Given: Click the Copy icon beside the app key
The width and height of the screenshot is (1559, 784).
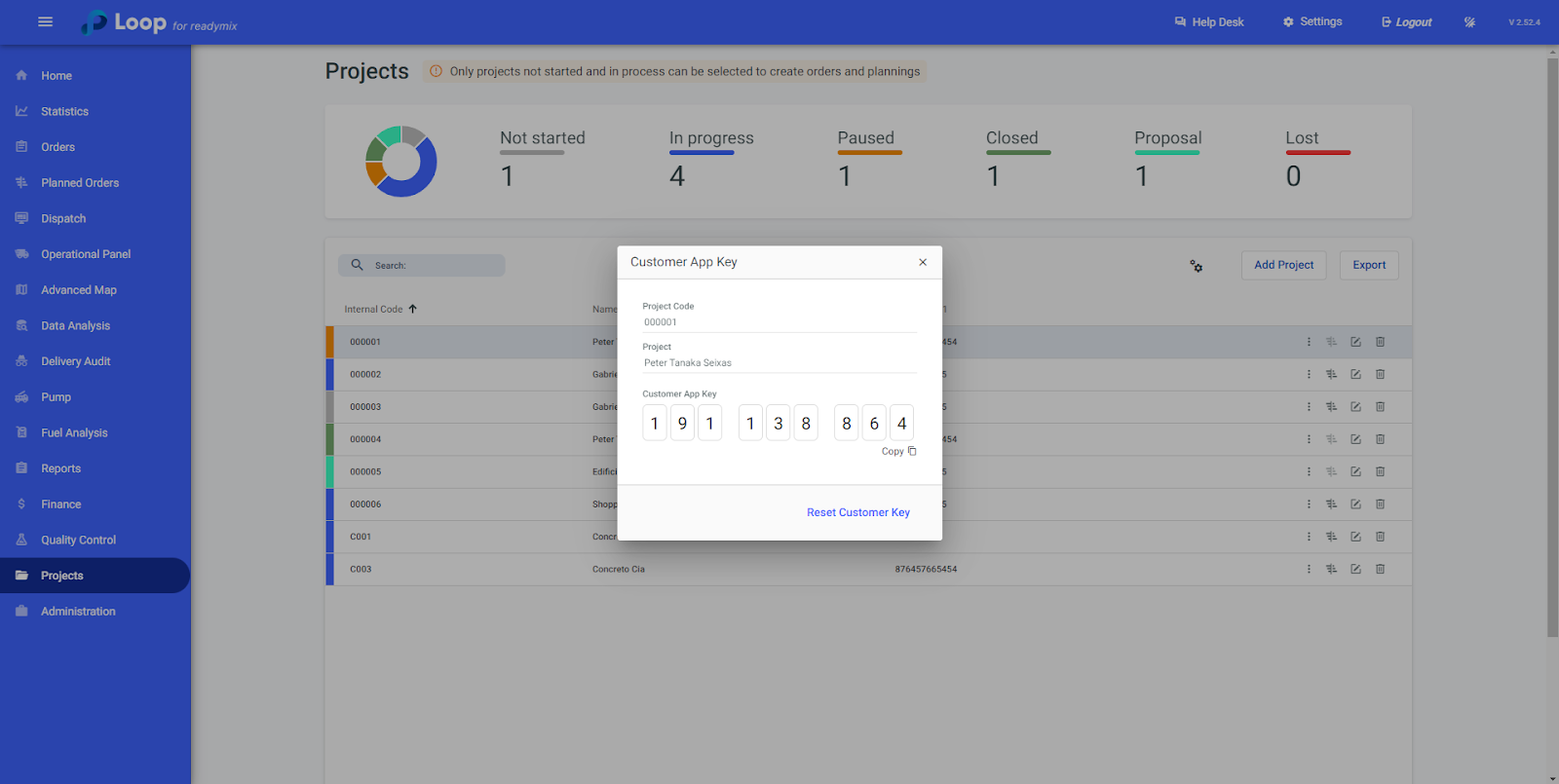Looking at the screenshot, I should [912, 451].
